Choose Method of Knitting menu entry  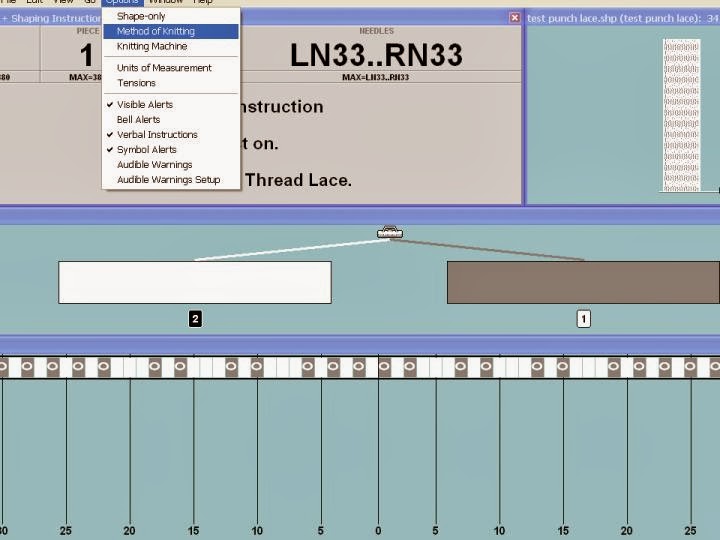point(171,31)
